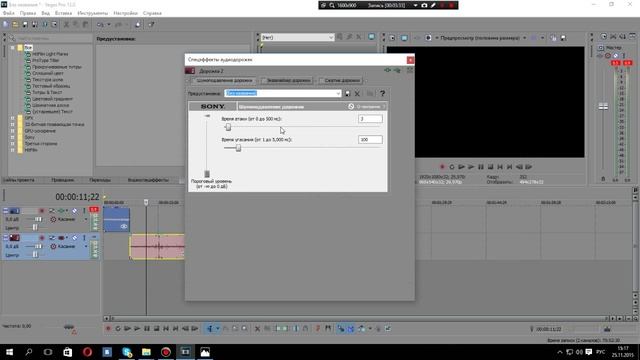Click Record in the video preview transport
The image size is (640, 360).
click(x=442, y=167)
